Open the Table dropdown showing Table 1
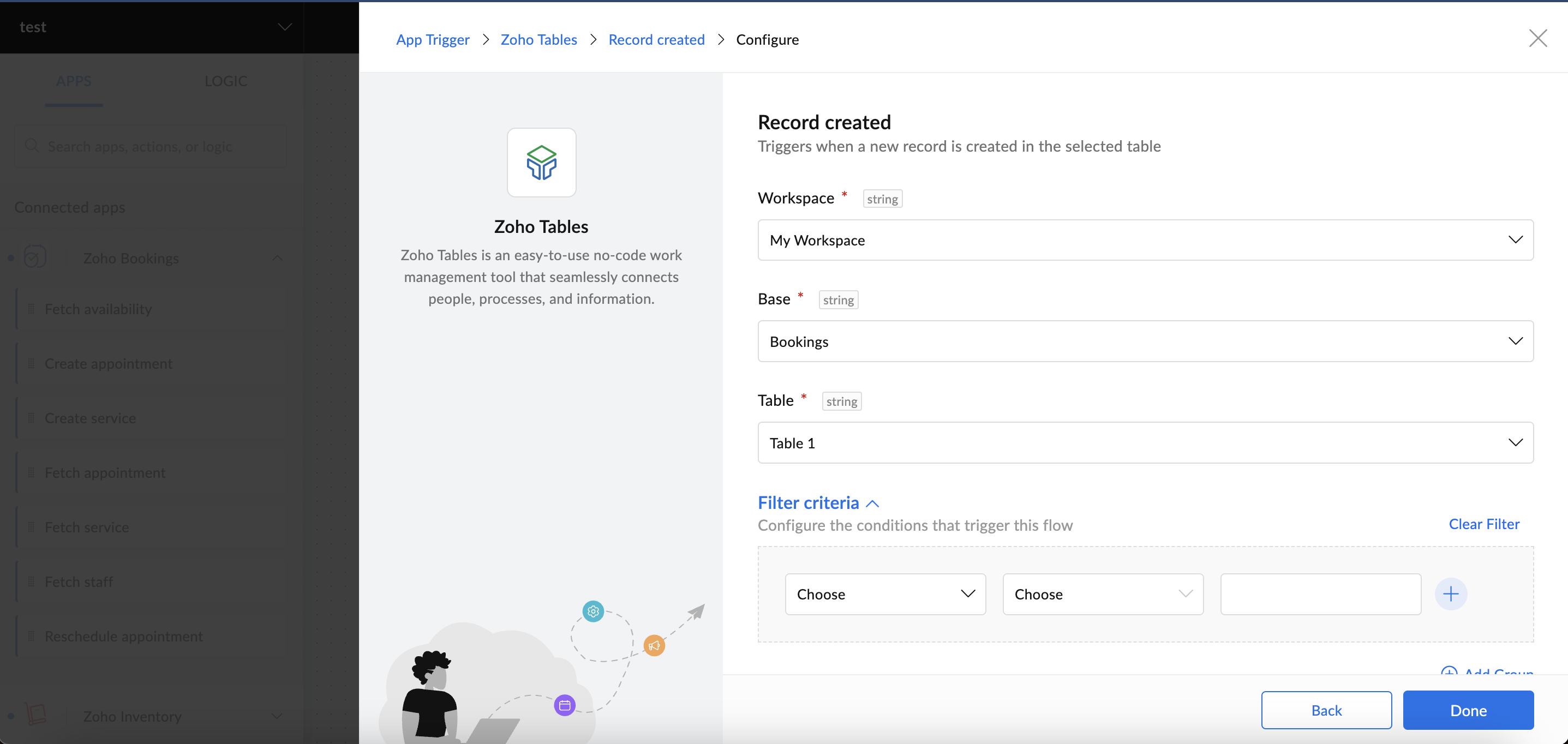Image resolution: width=1568 pixels, height=744 pixels. [1144, 443]
